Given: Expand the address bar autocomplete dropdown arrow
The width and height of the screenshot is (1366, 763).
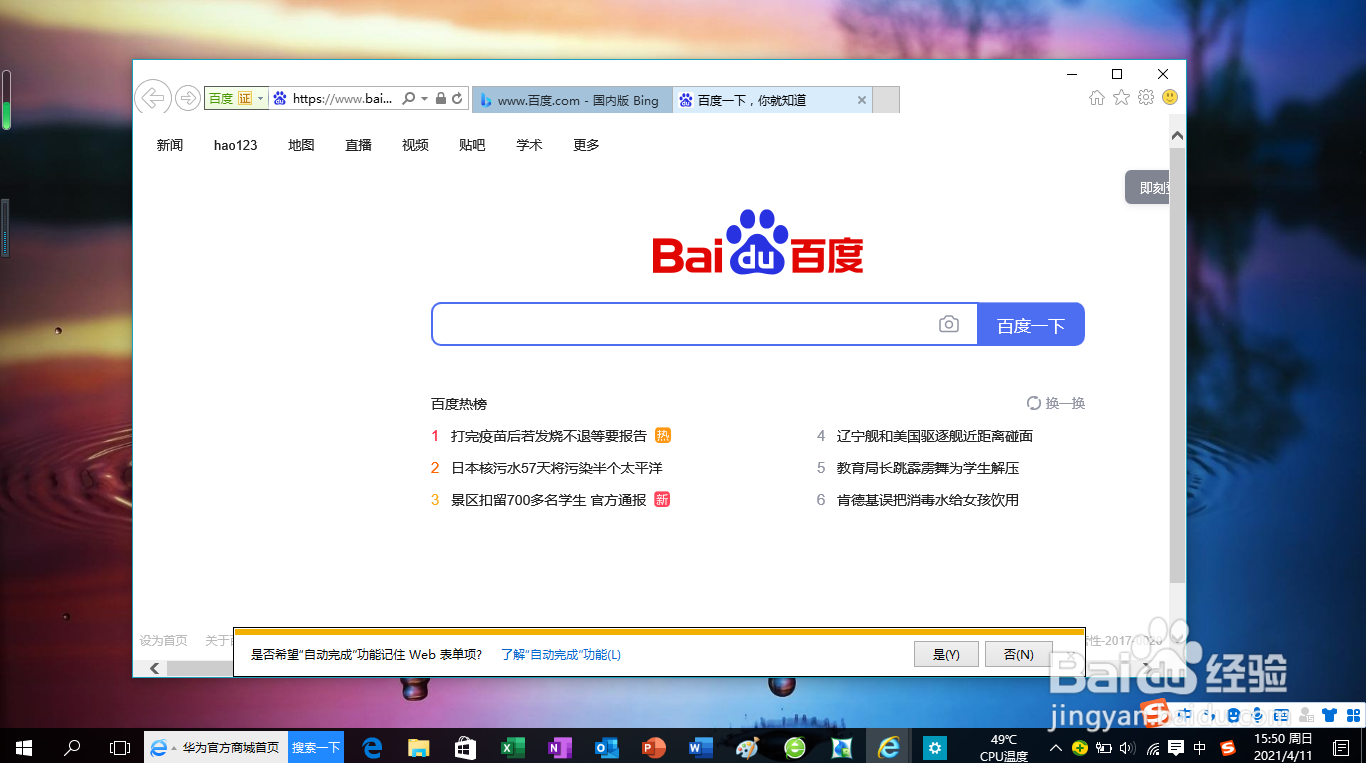Looking at the screenshot, I should click(425, 99).
